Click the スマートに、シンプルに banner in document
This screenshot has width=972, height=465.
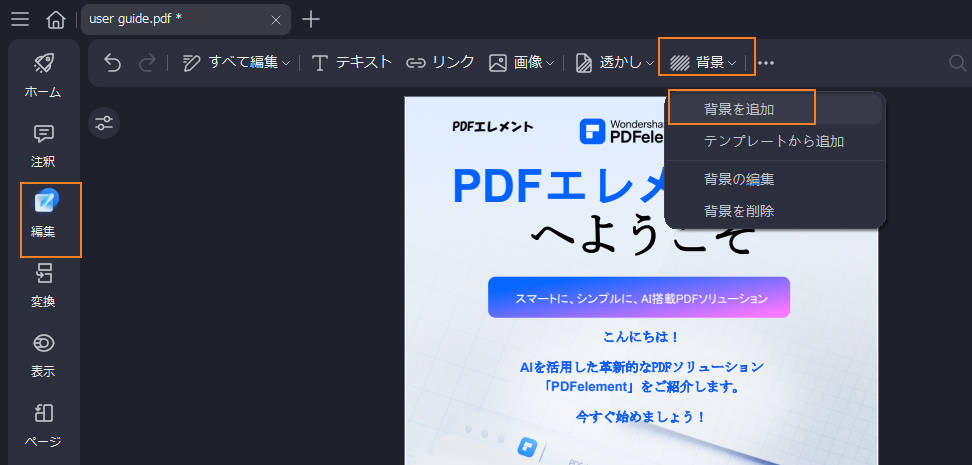pos(639,298)
